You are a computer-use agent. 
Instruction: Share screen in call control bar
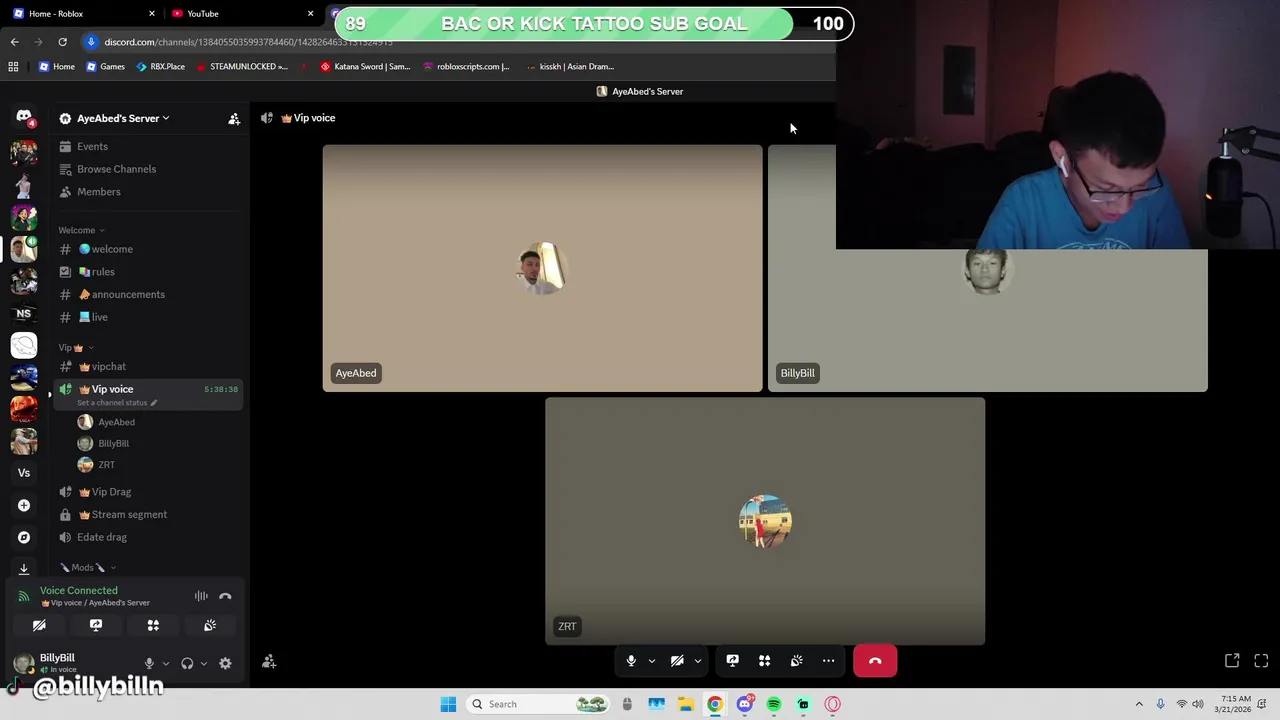click(x=732, y=661)
